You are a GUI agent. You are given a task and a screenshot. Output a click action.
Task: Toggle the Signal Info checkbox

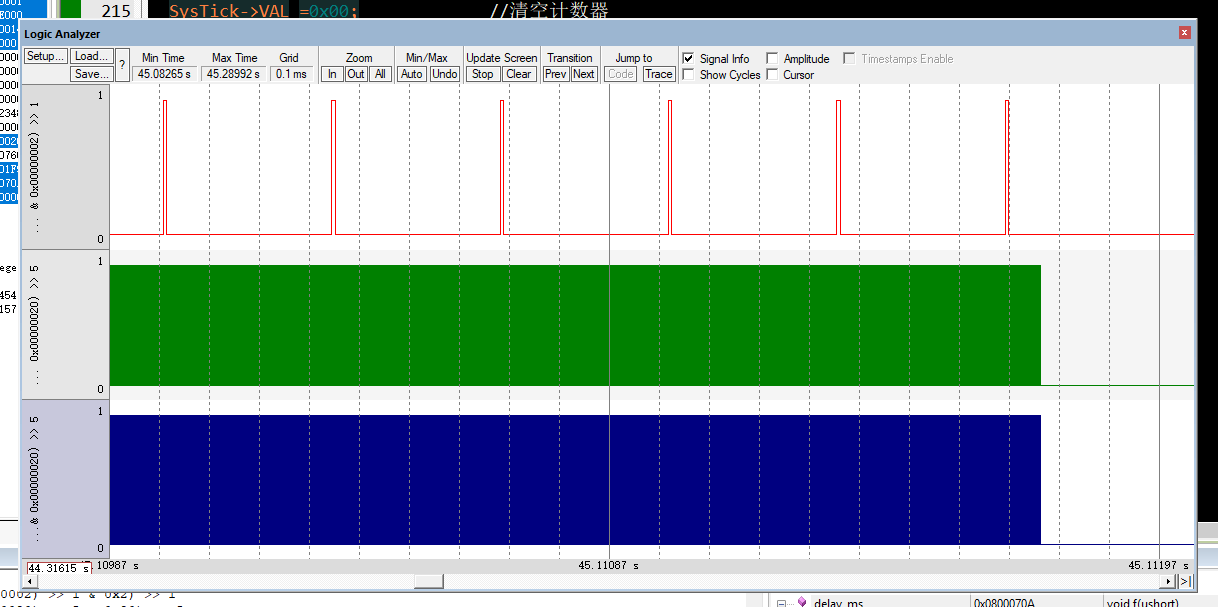687,58
